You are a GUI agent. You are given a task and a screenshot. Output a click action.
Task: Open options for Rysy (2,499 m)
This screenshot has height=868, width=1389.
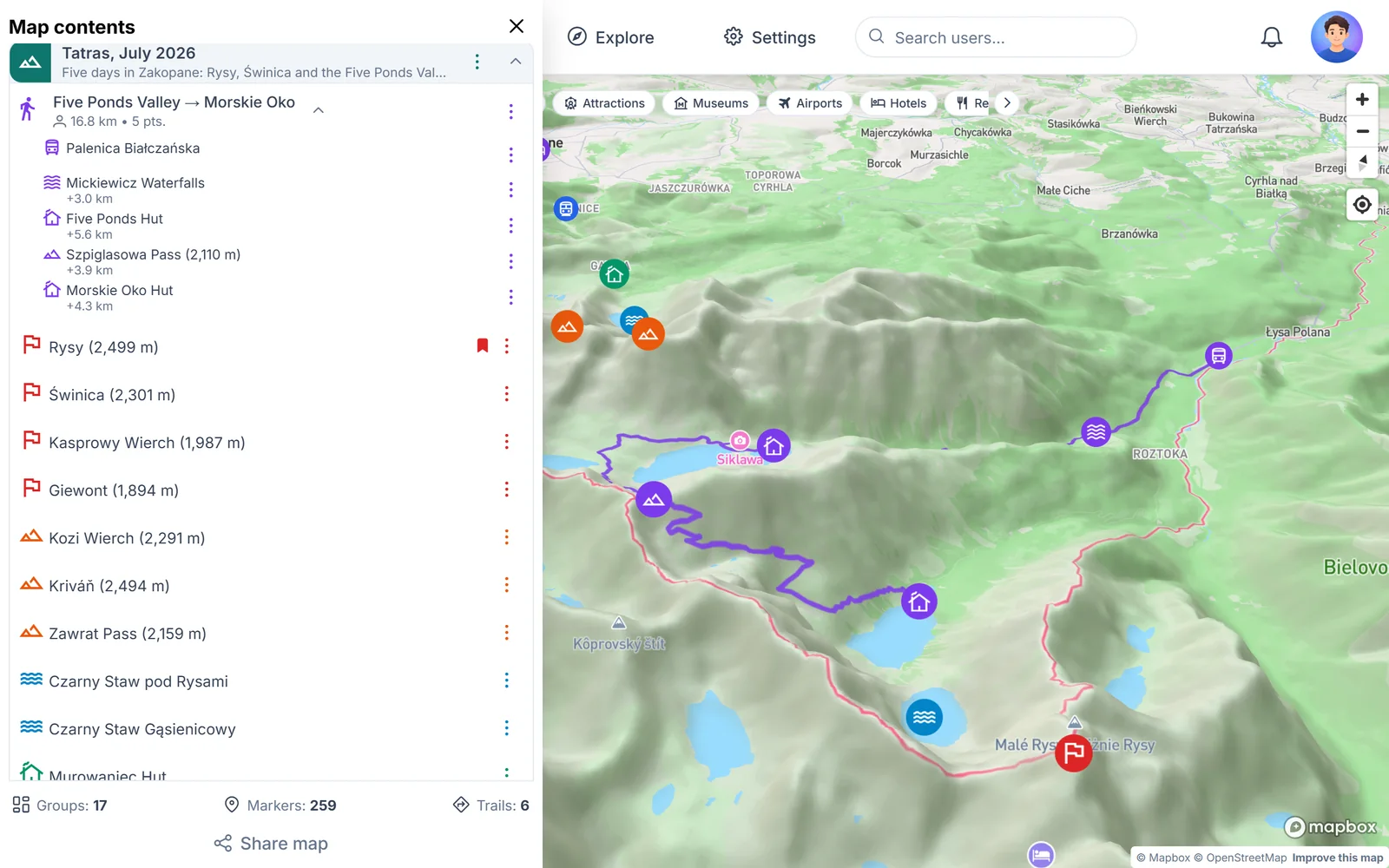[x=507, y=346]
